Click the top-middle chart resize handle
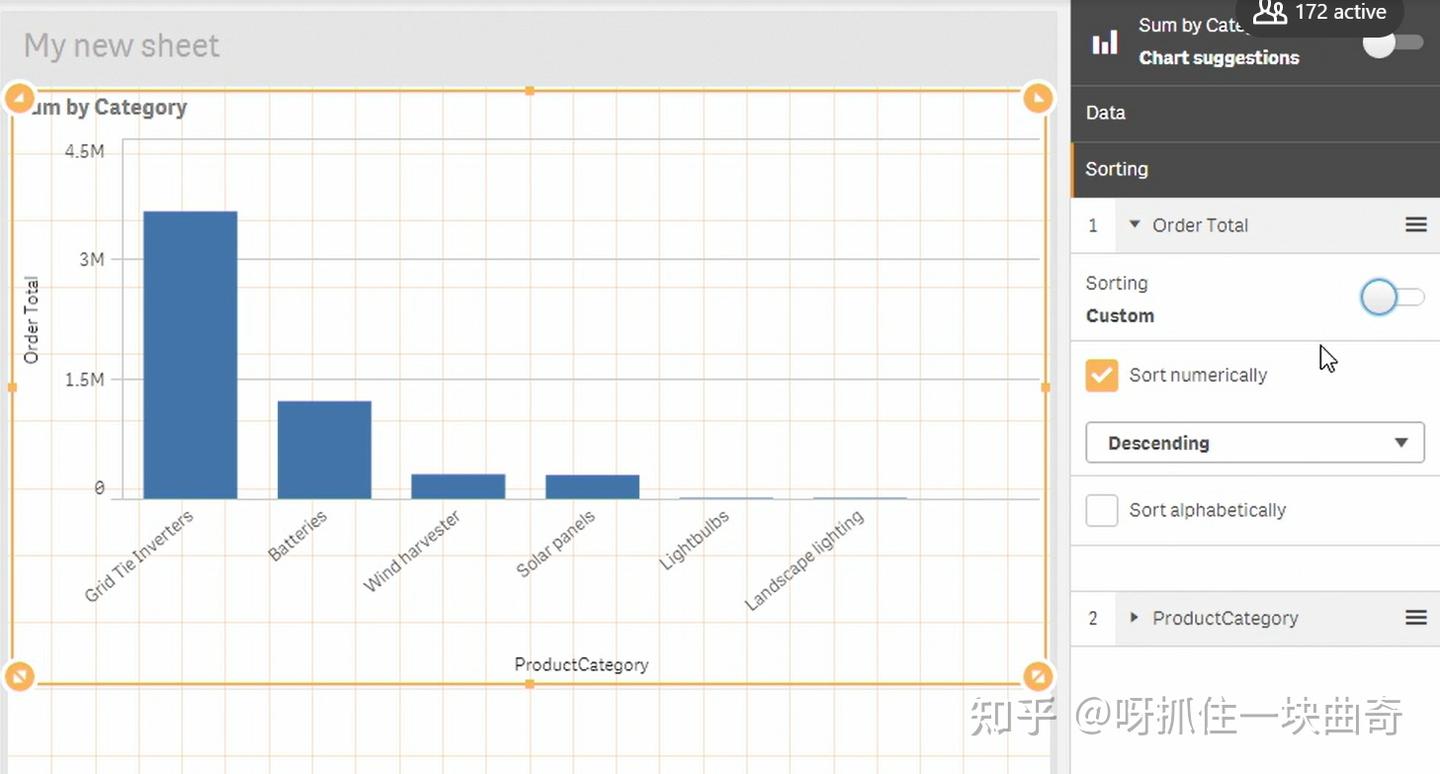Viewport: 1440px width, 774px height. [530, 91]
